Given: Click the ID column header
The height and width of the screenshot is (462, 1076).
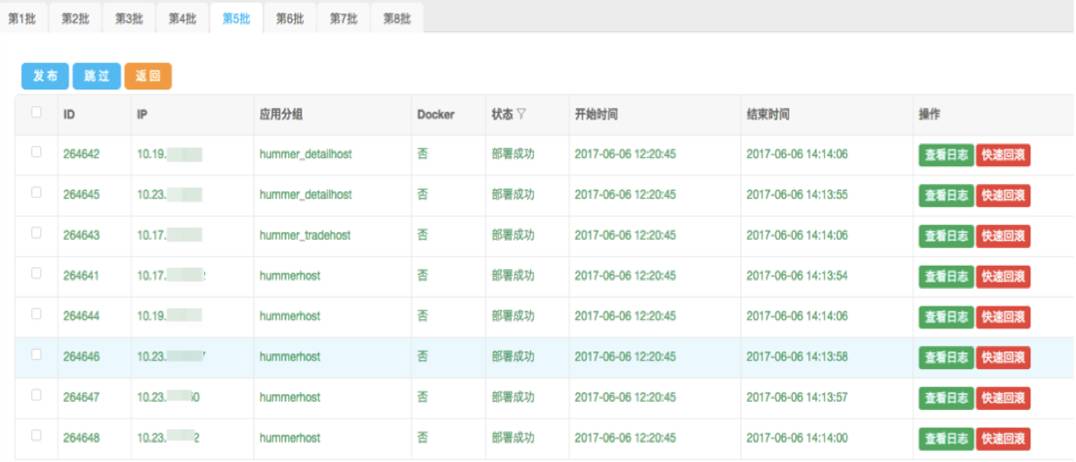Looking at the screenshot, I should (69, 115).
